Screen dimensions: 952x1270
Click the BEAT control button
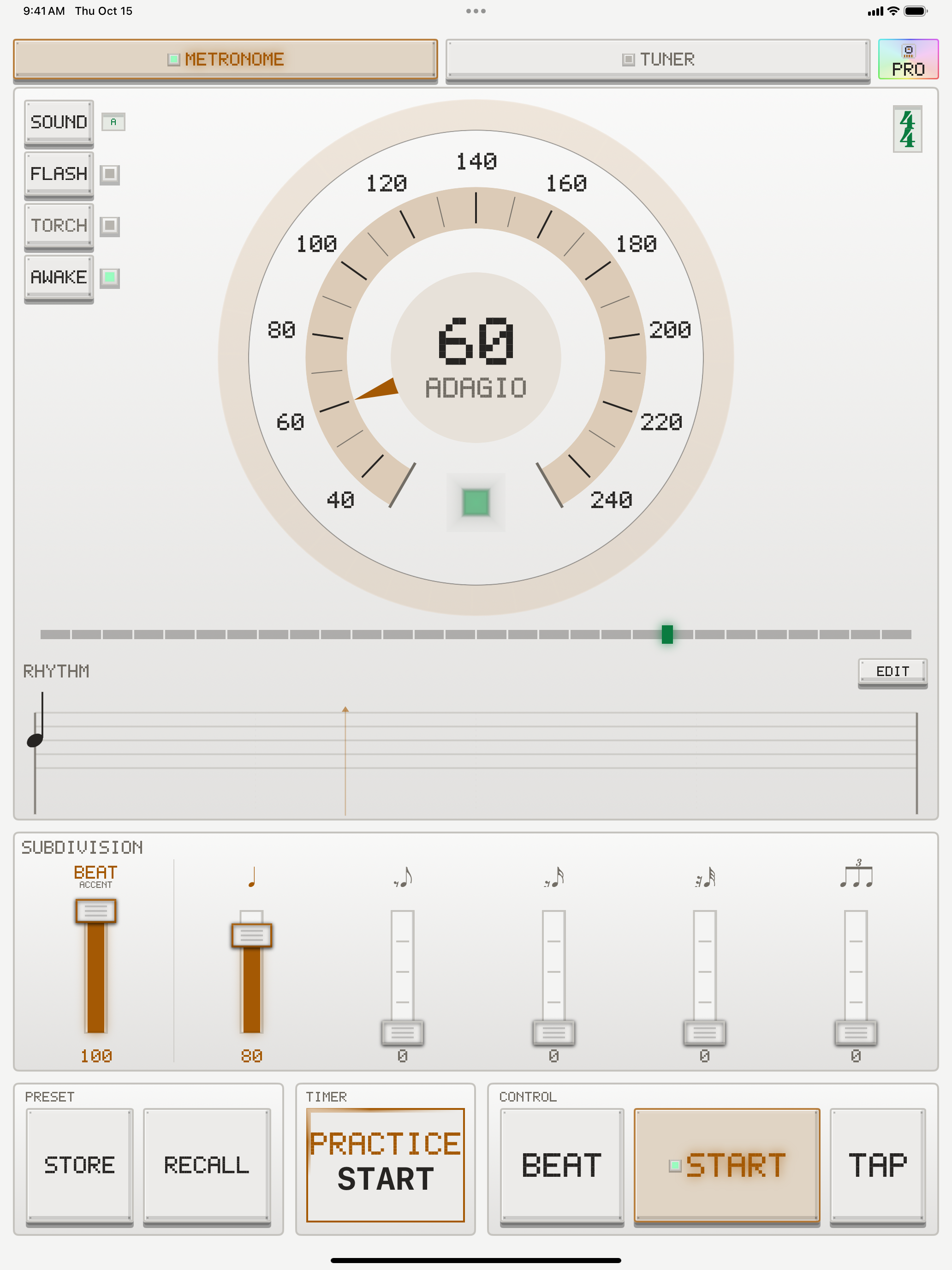[x=562, y=1166]
